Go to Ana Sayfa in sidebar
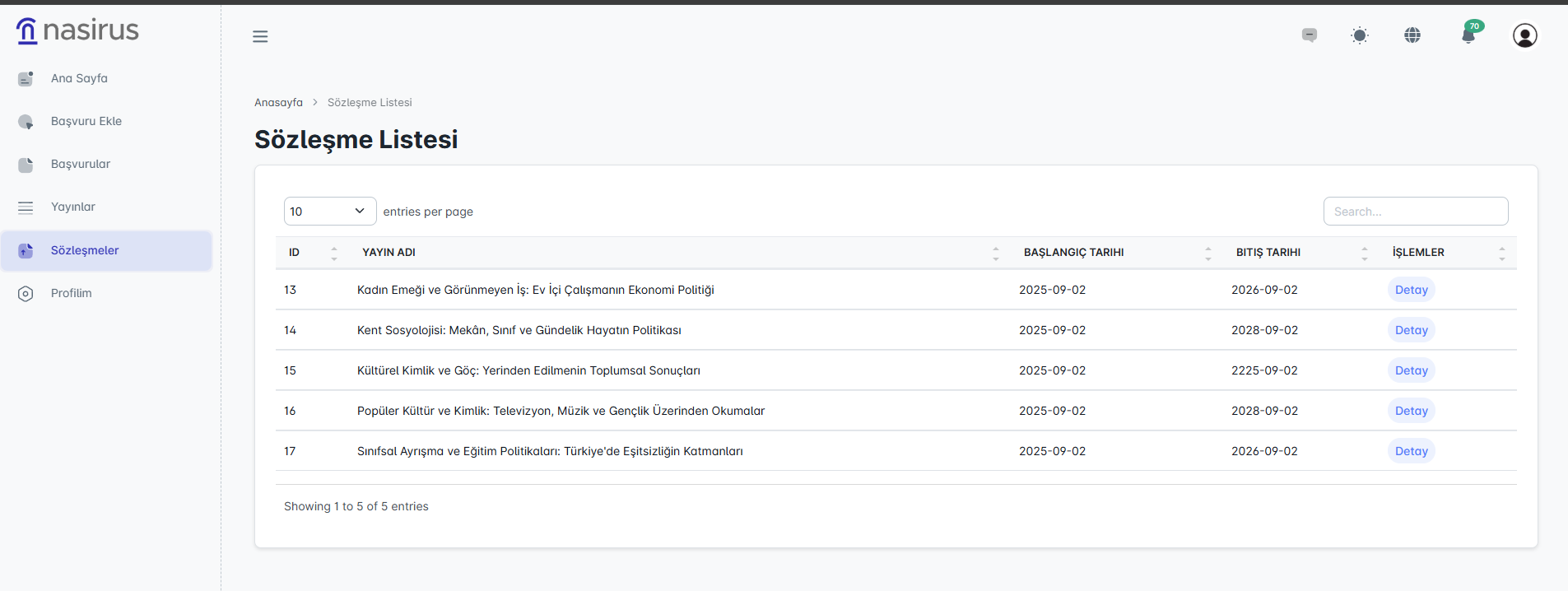Viewport: 1568px width, 591px height. (79, 78)
